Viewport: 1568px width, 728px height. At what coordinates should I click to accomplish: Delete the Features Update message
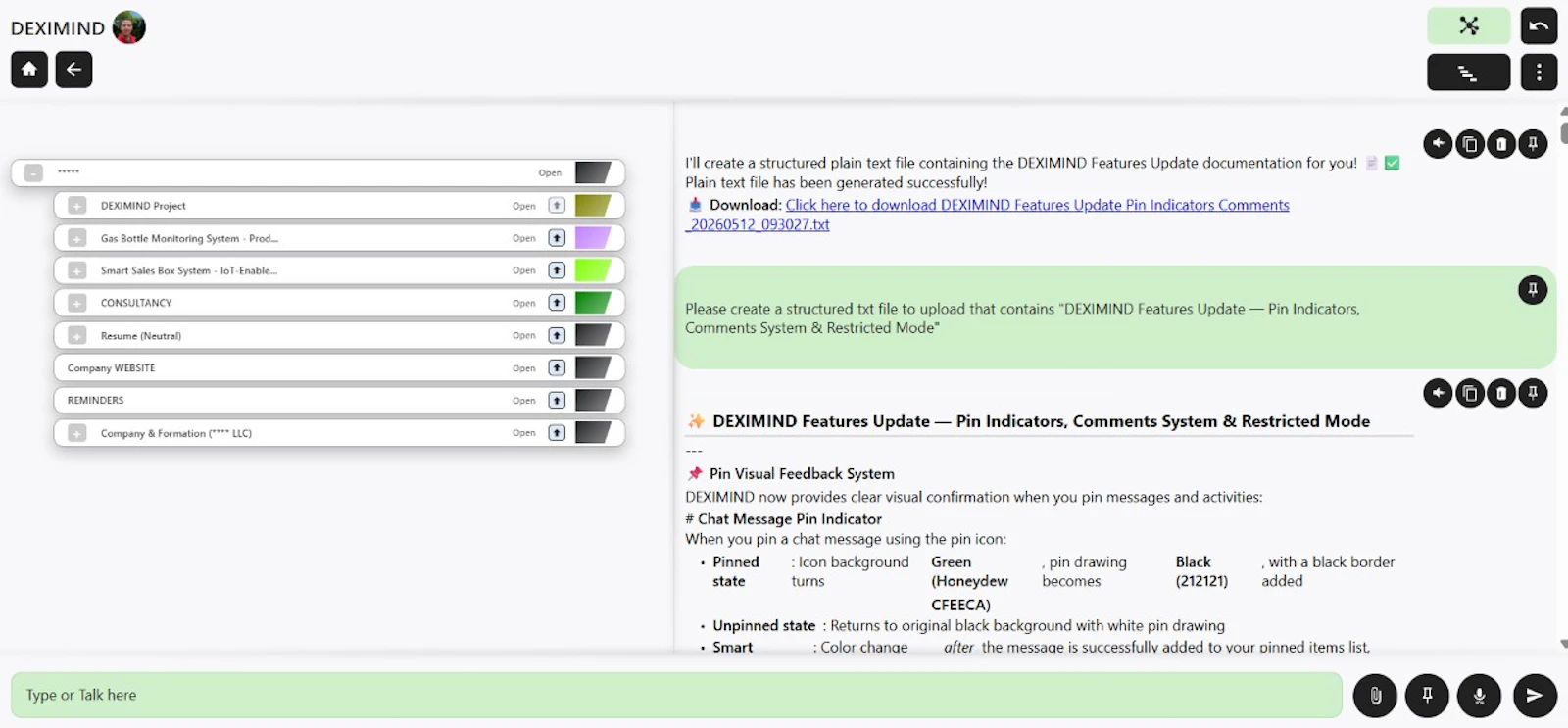(1501, 393)
